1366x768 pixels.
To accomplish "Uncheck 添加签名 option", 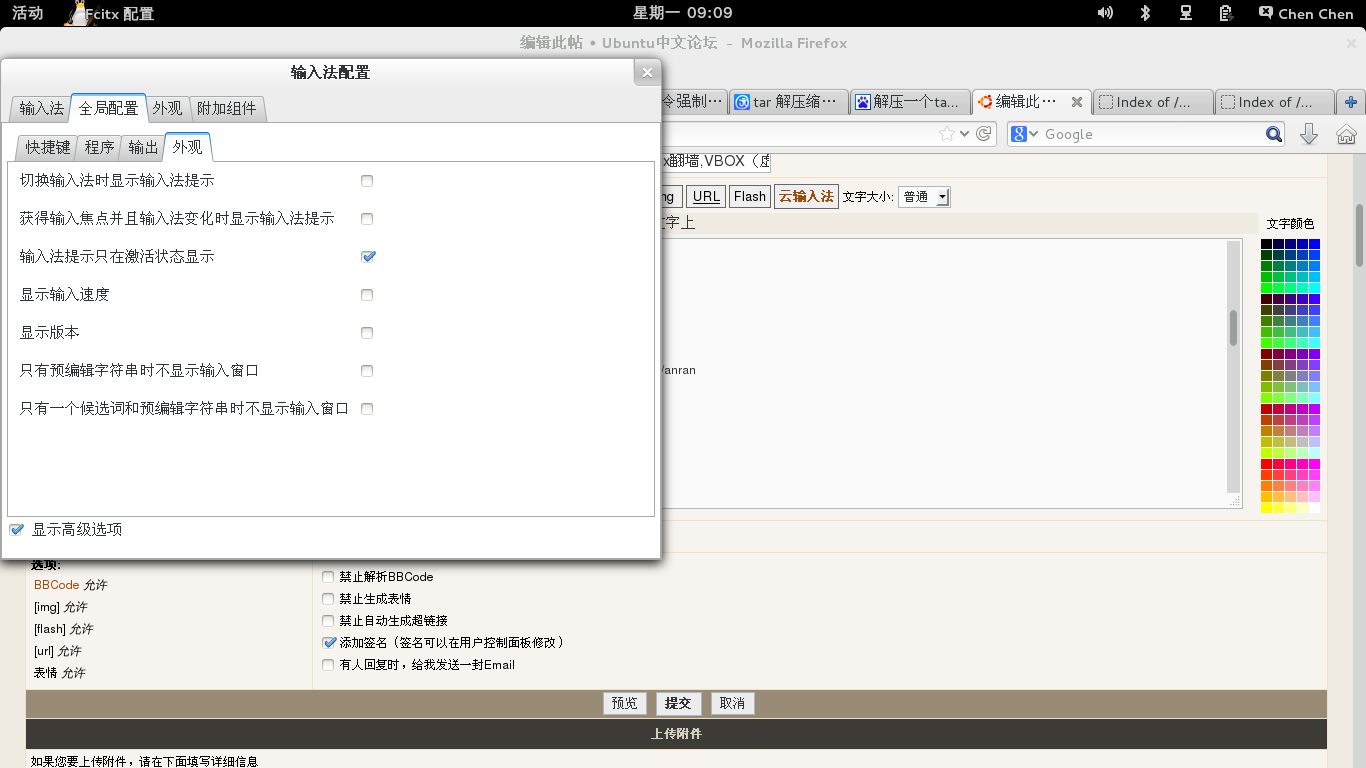I will tap(329, 643).
